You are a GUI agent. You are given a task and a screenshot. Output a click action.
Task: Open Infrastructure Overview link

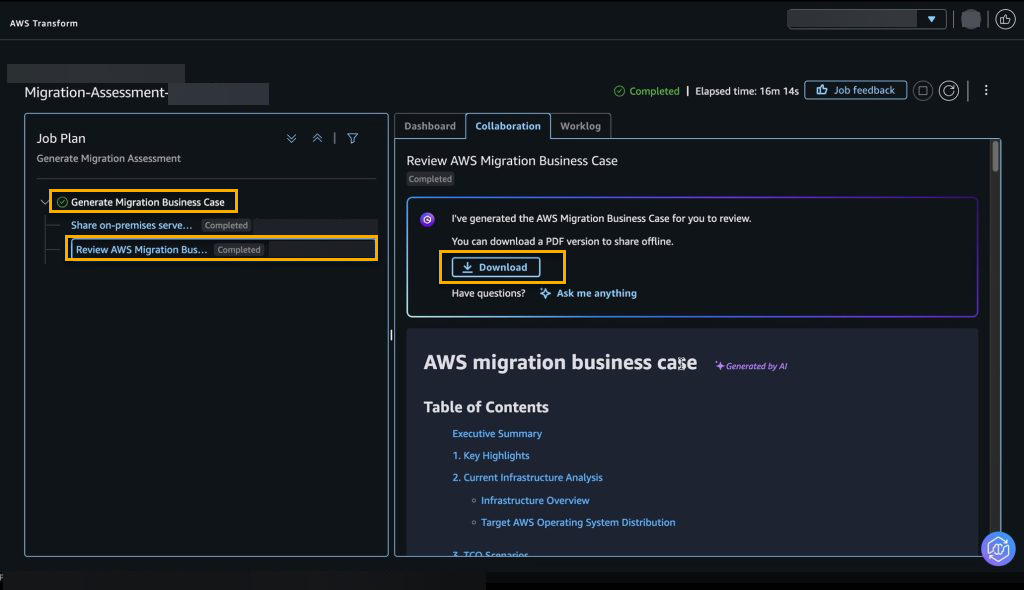[535, 500]
